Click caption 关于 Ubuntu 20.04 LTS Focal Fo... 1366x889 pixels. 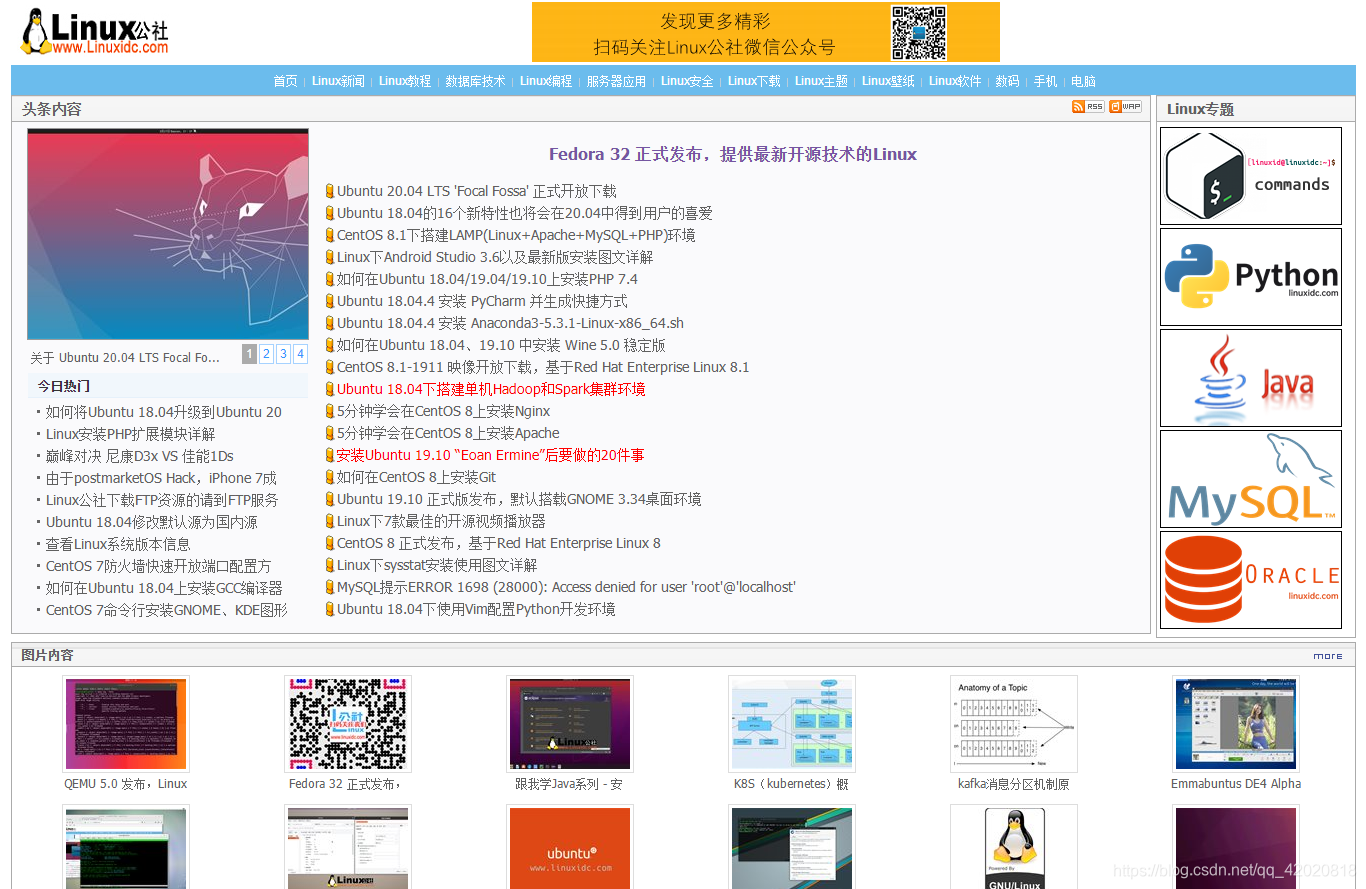click(125, 357)
